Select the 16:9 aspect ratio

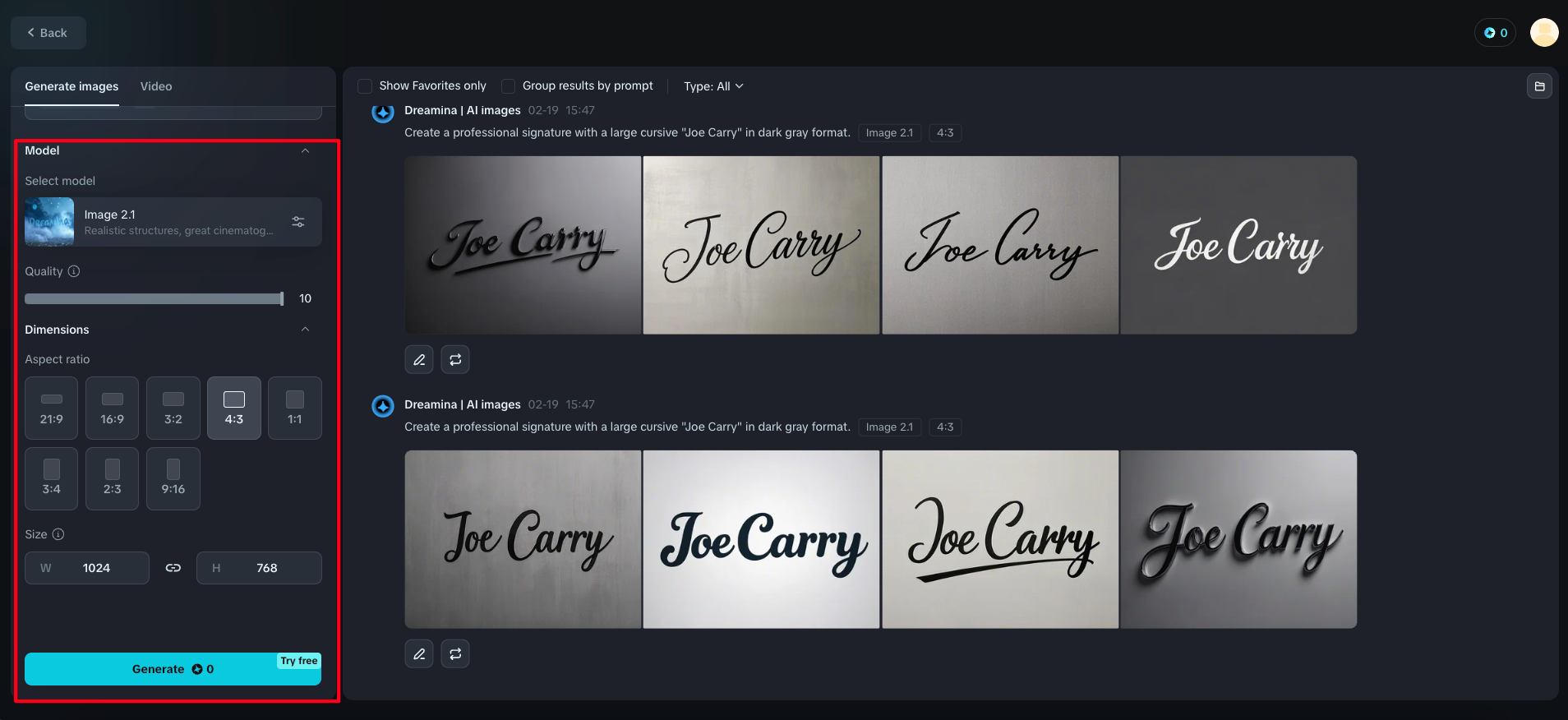click(x=113, y=408)
